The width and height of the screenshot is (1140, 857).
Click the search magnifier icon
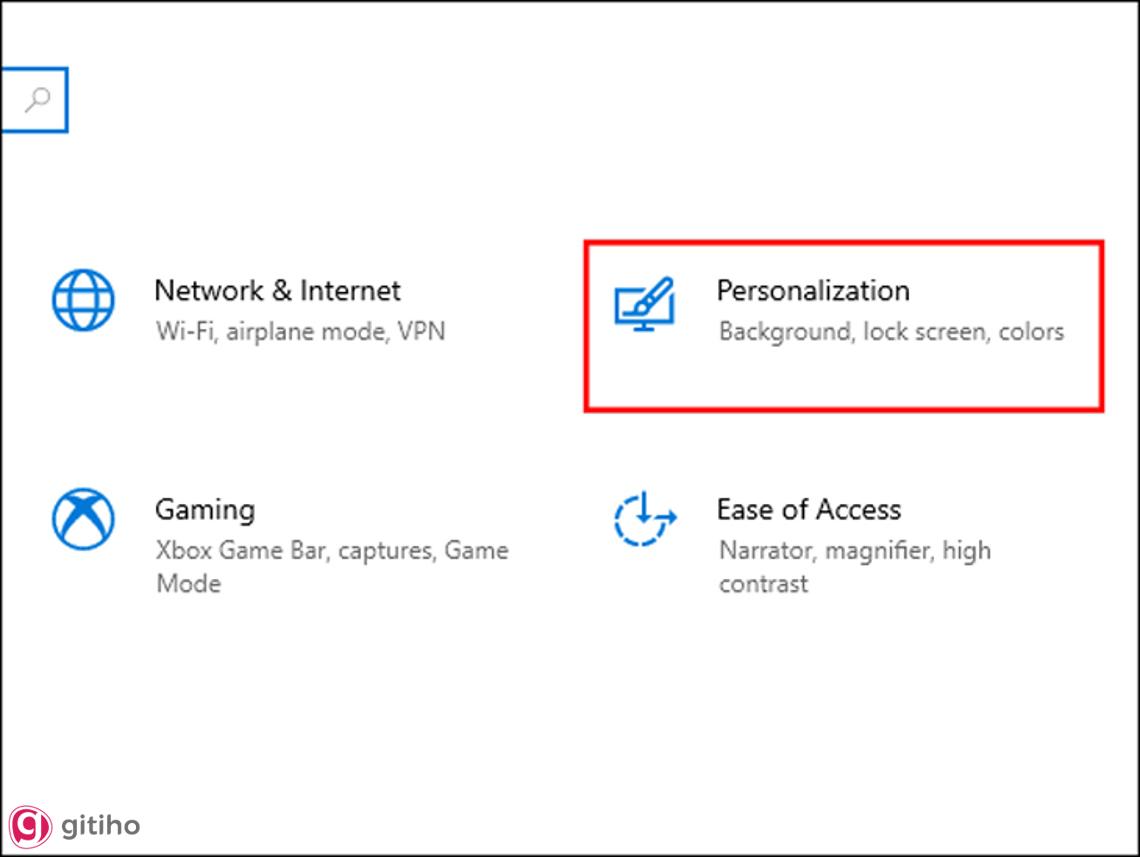(38, 99)
